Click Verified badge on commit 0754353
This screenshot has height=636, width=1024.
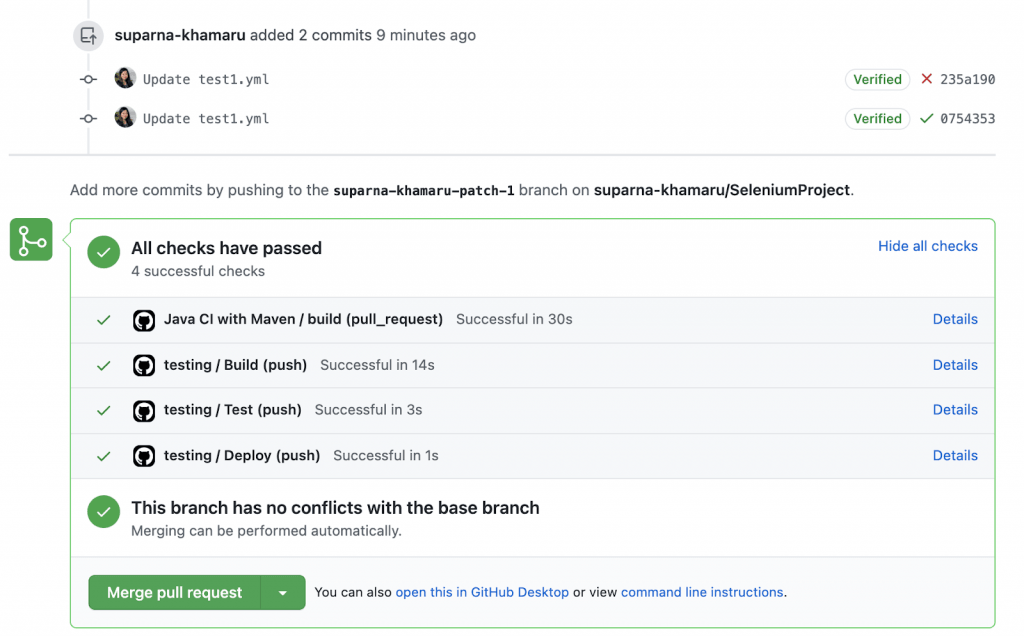coord(877,118)
